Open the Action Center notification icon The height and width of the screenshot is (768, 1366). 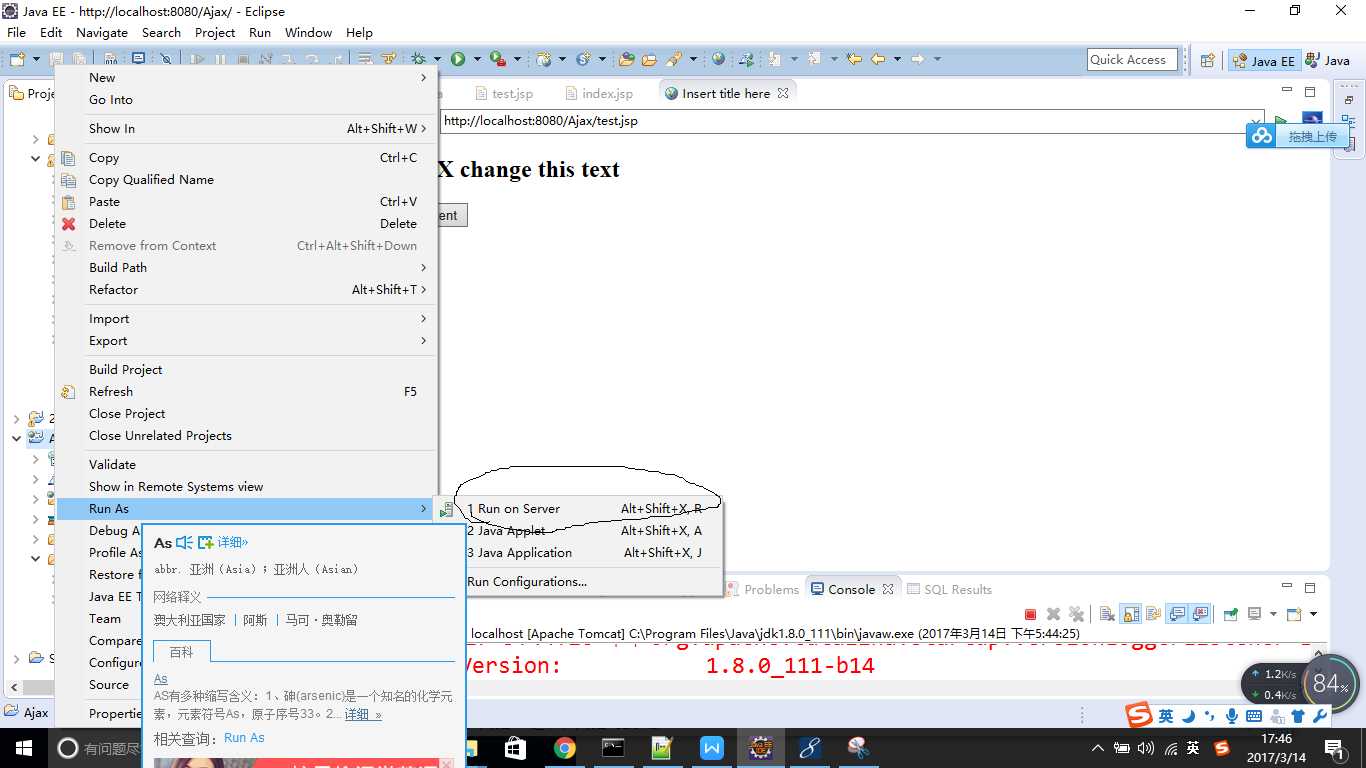1334,748
